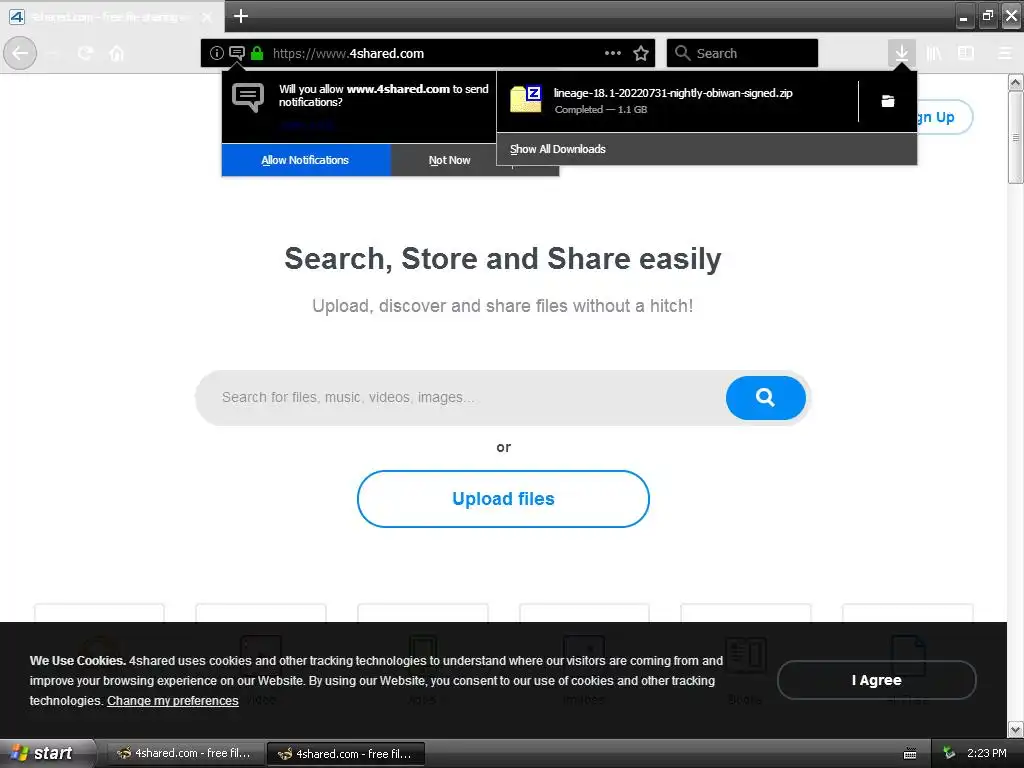The image size is (1024, 768).
Task: Click the 2:23 PM taskbar clock
Action: (987, 753)
